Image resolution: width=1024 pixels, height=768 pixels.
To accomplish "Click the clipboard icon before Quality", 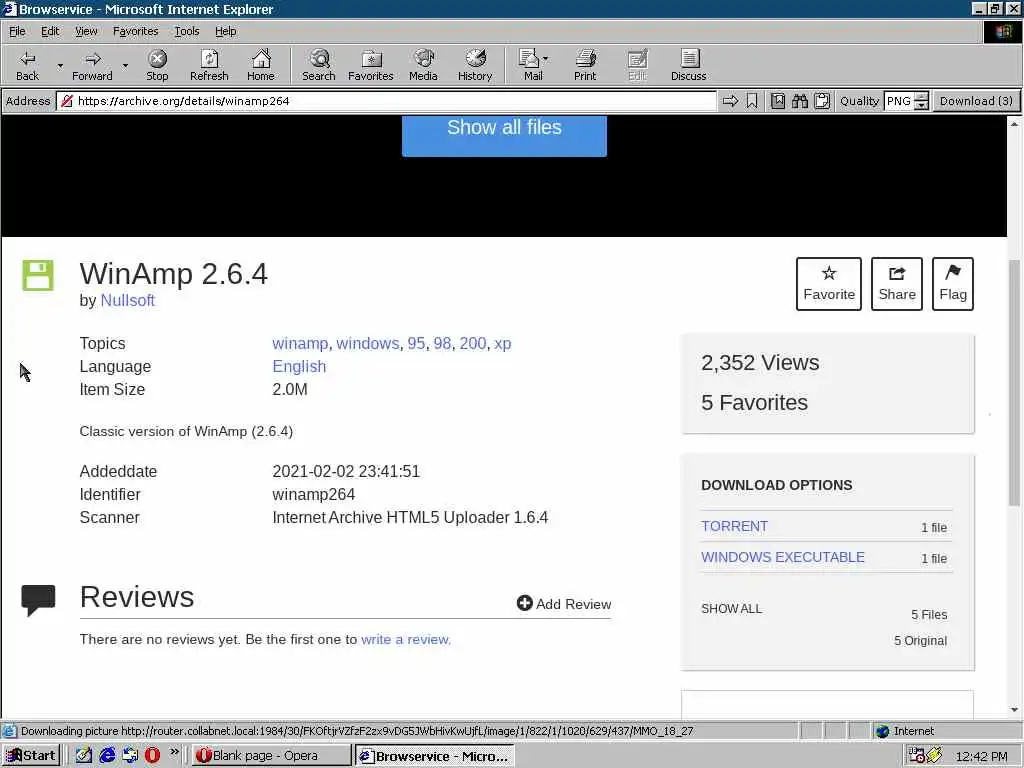I will (822, 101).
